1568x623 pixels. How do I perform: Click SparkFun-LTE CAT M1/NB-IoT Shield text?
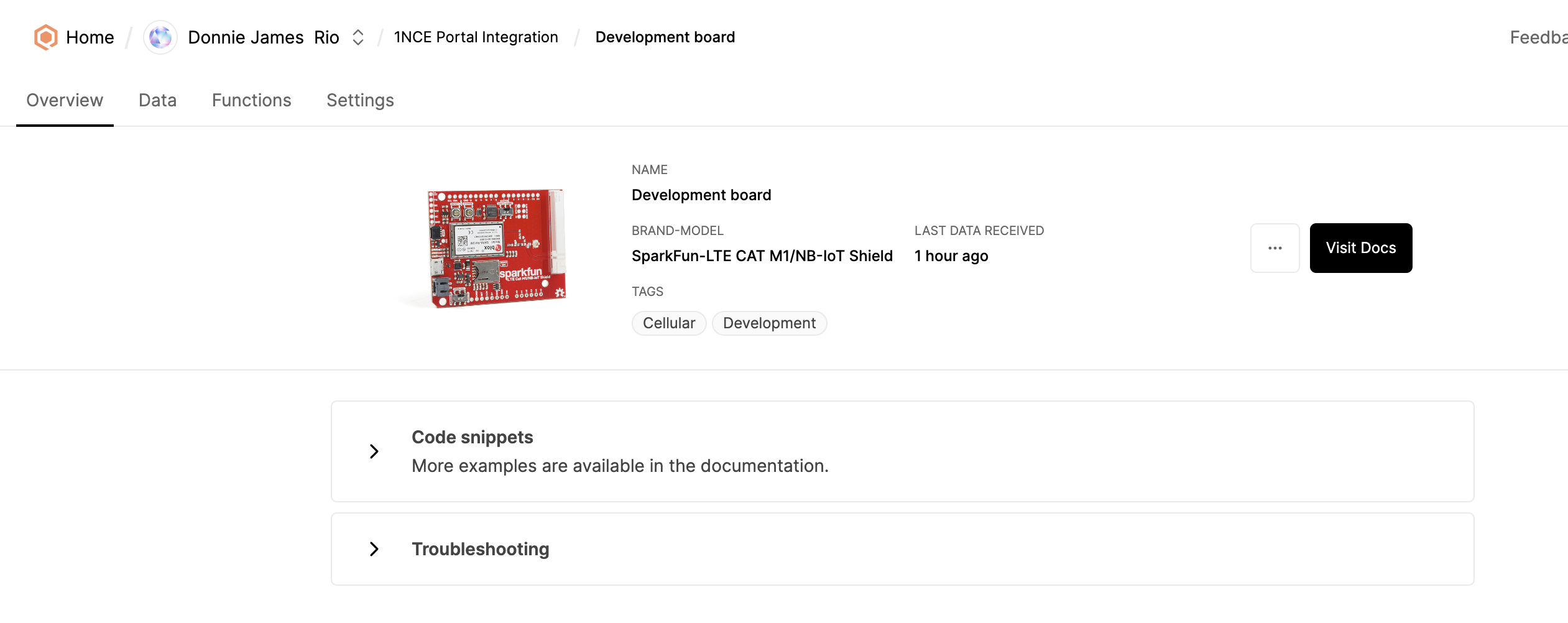762,256
